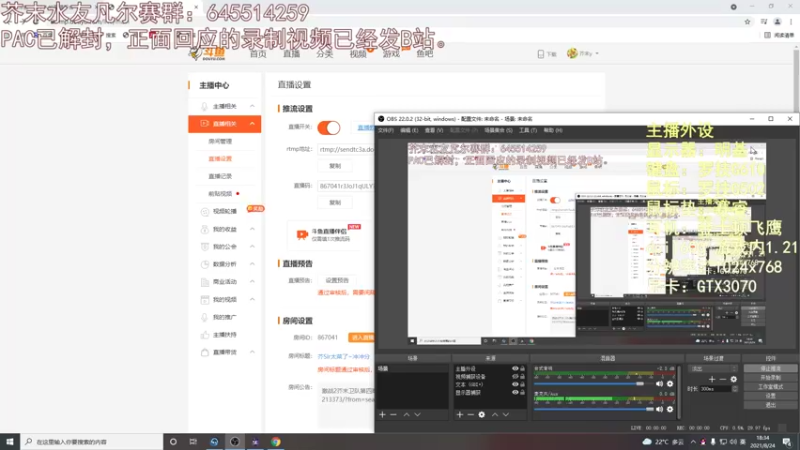Open Chrome from the taskbar
This screenshot has width=800, height=450.
coord(276,441)
